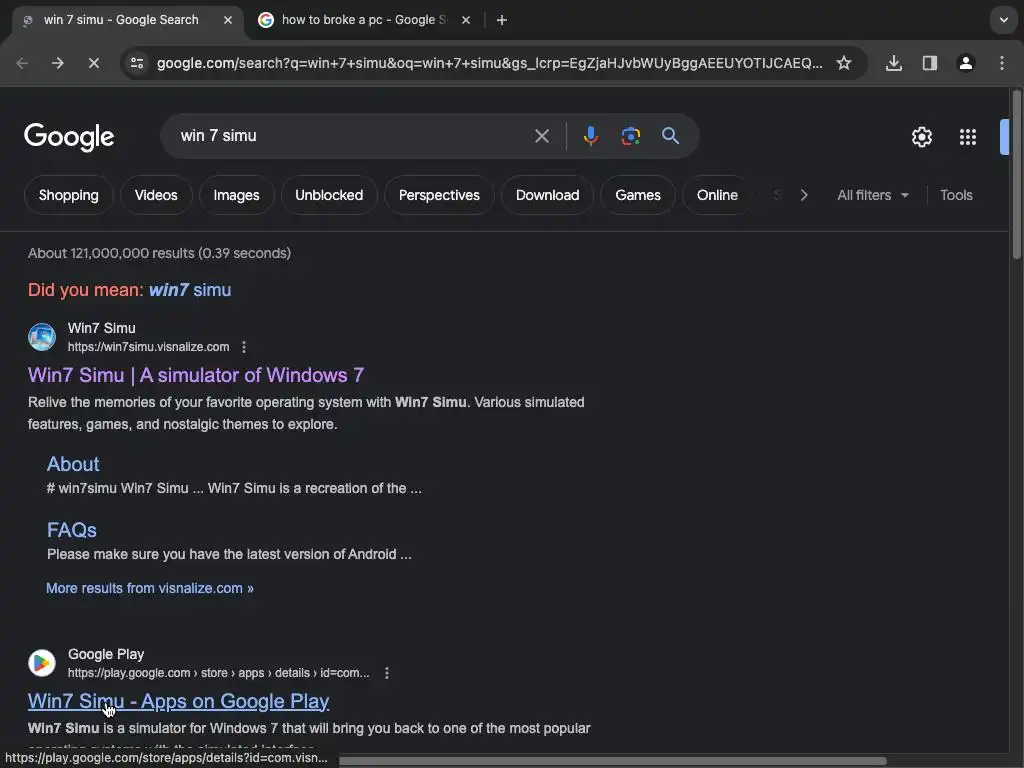1024x768 pixels.
Task: Click the magnifying glass search button
Action: (x=670, y=136)
